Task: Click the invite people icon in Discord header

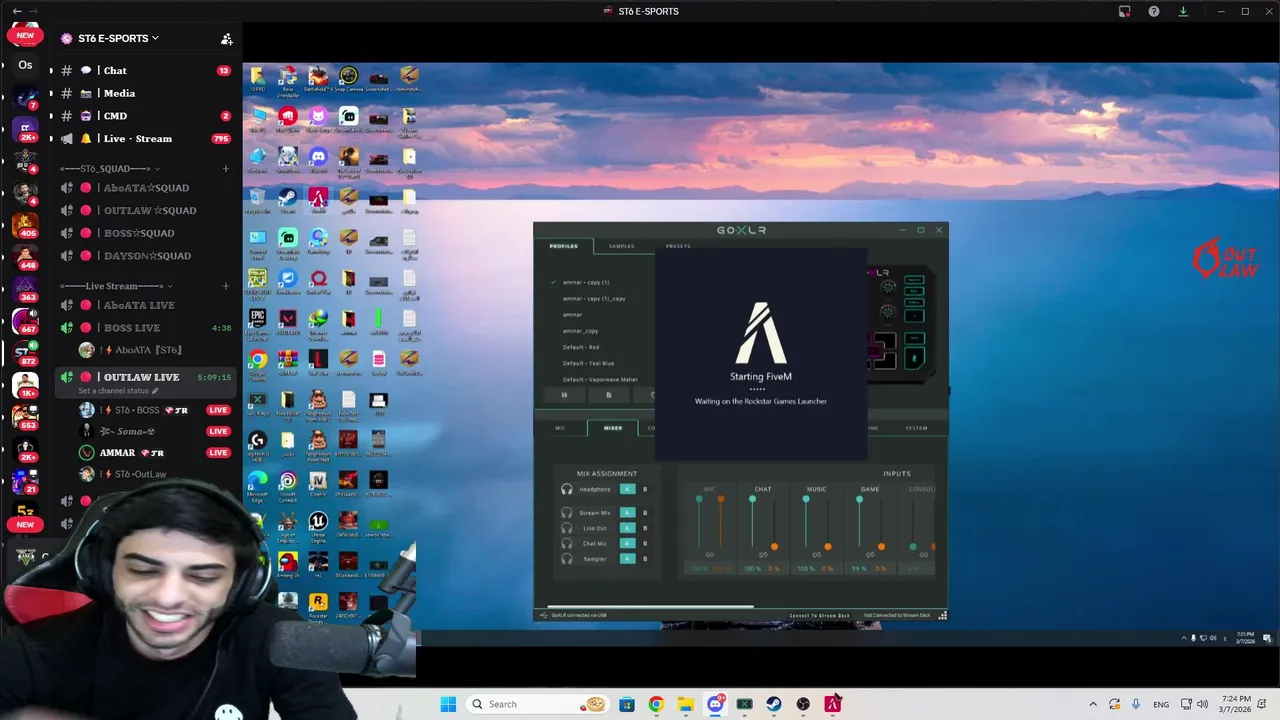Action: (227, 39)
